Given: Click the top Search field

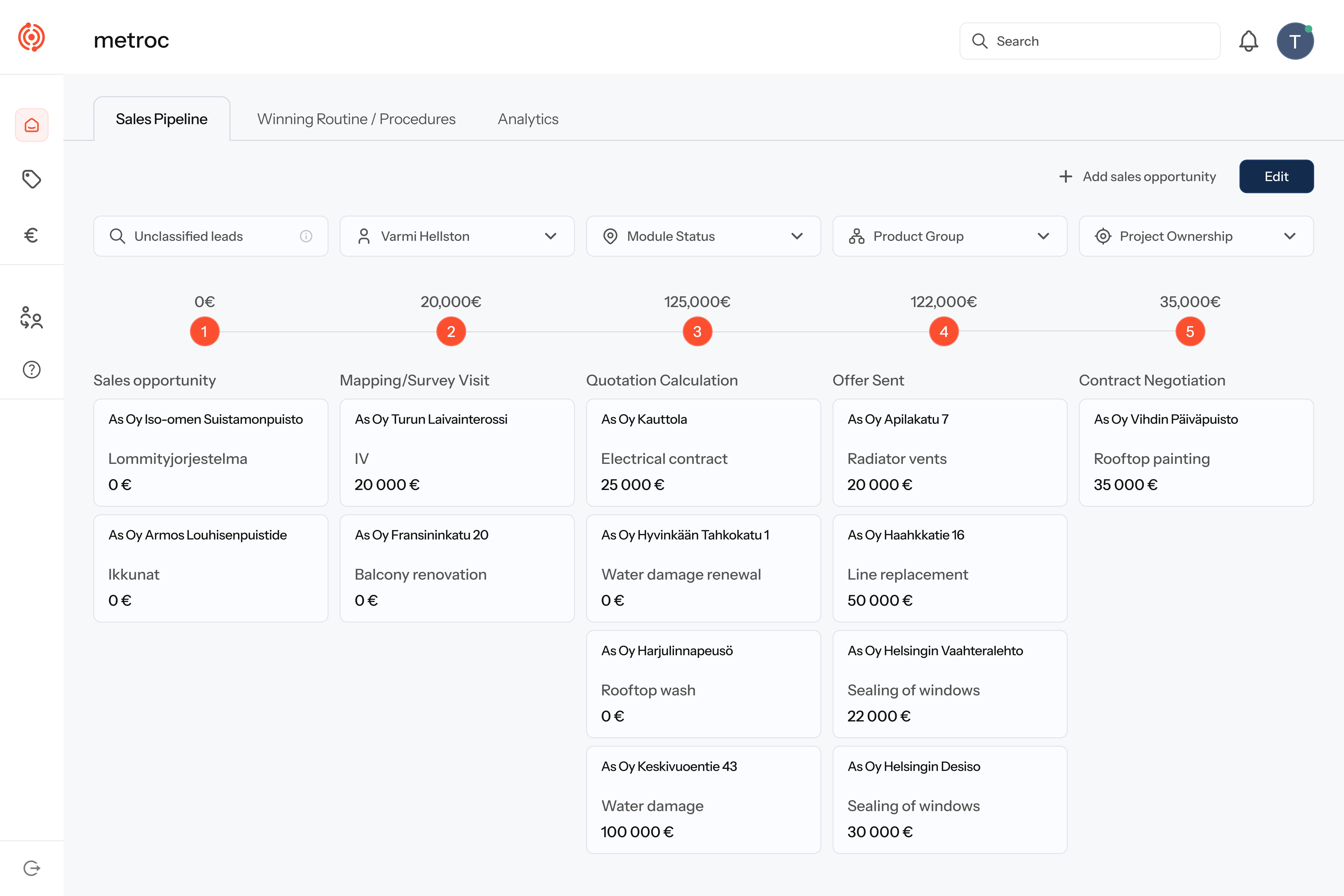Looking at the screenshot, I should click(x=1090, y=41).
